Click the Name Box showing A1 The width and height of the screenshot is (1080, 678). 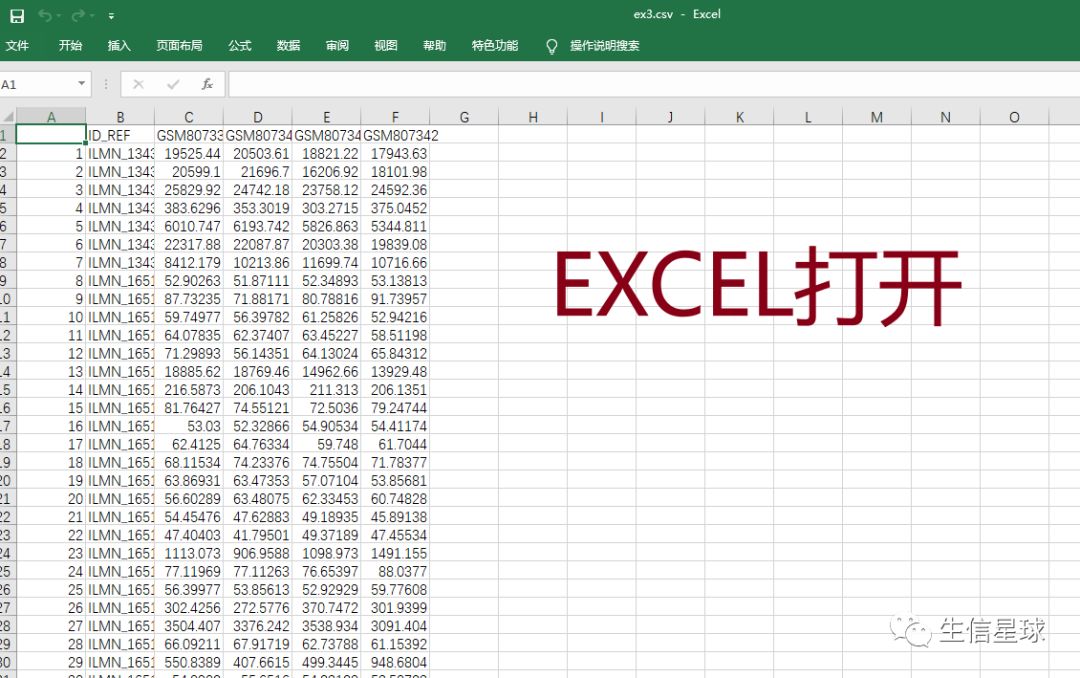point(37,84)
